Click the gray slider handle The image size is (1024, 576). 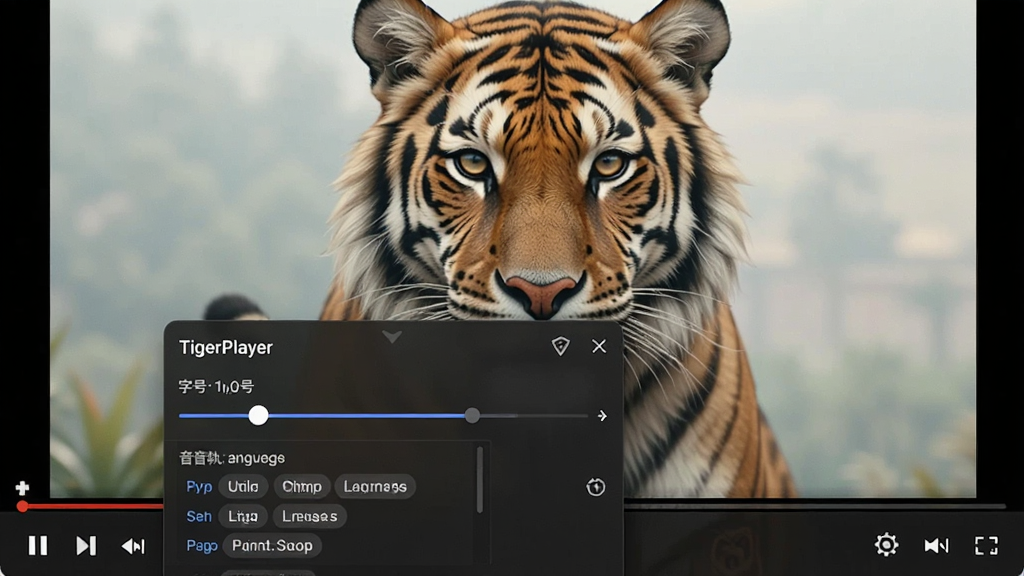tap(472, 415)
